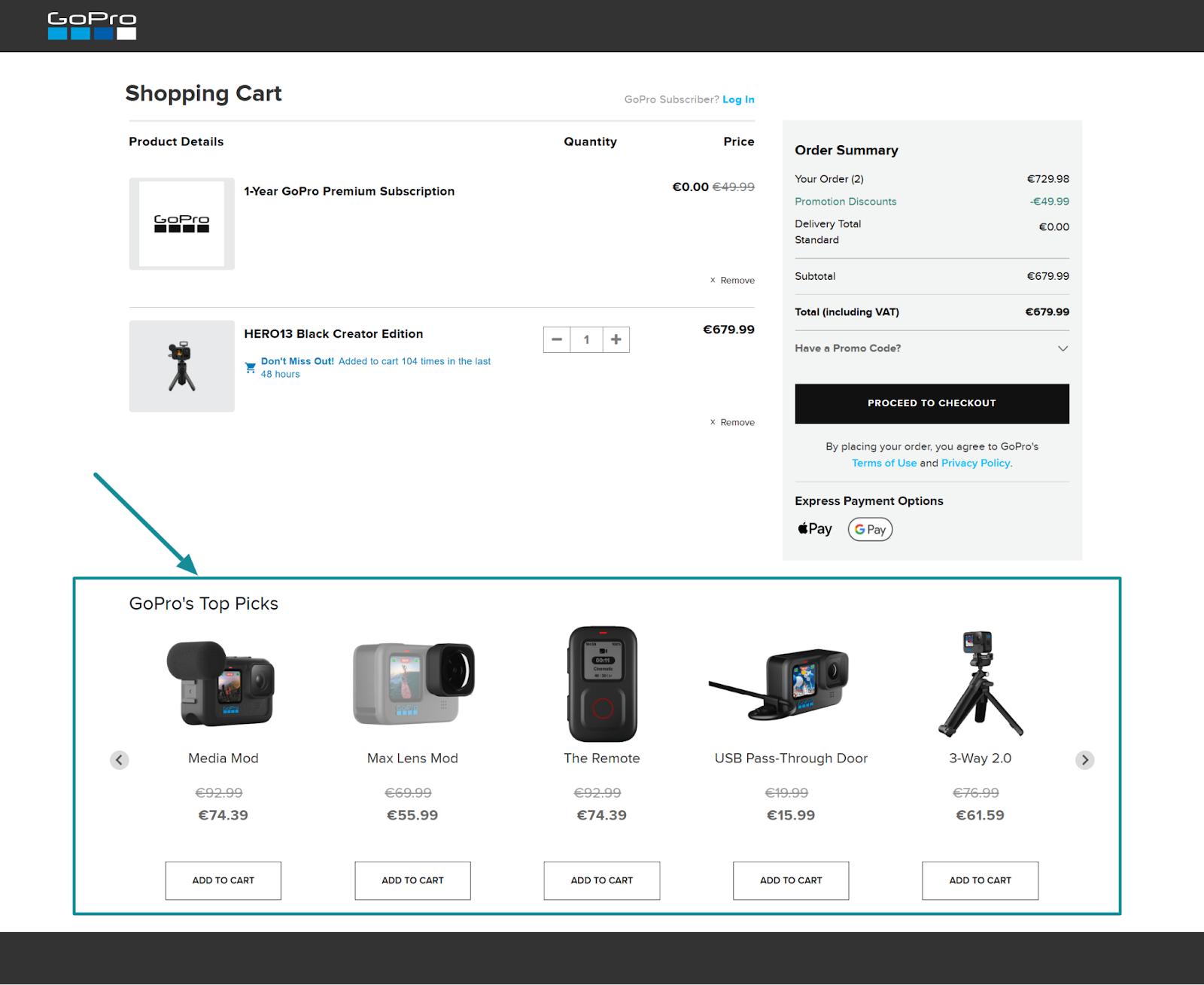Open the Media Mod product image
The width and height of the screenshot is (1204, 985).
pyautogui.click(x=223, y=683)
